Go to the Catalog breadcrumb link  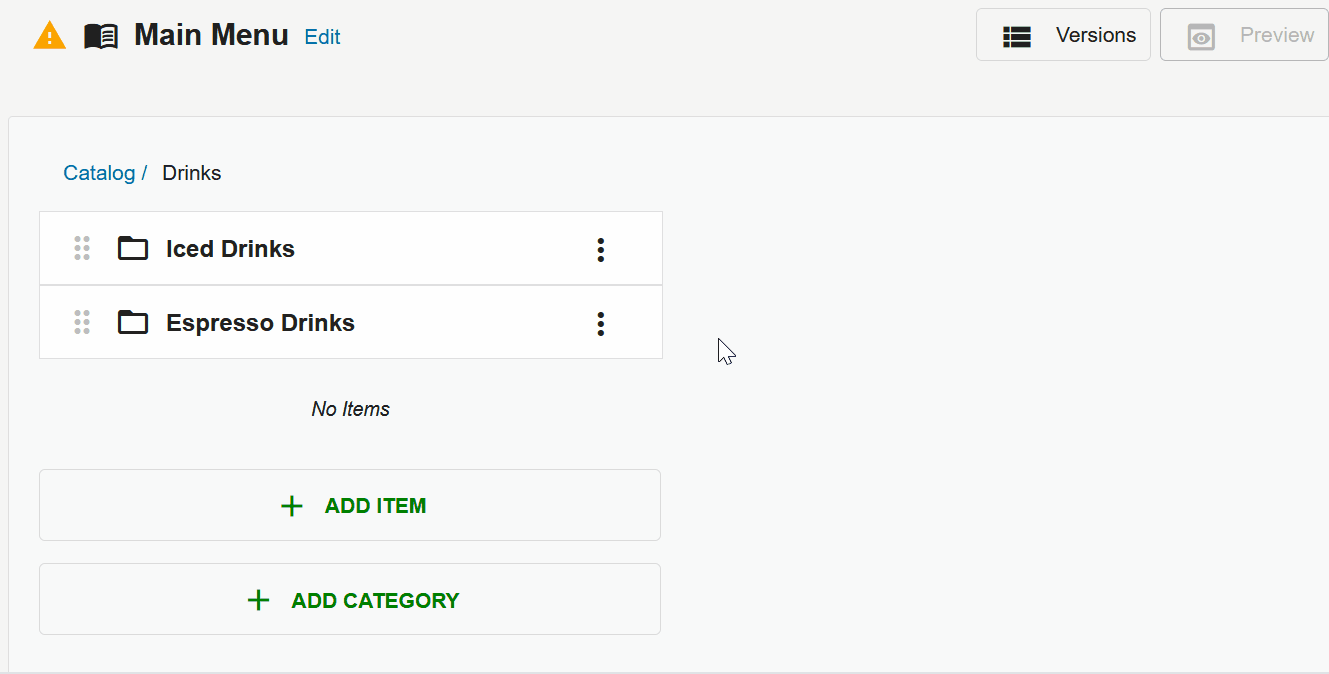coord(99,173)
